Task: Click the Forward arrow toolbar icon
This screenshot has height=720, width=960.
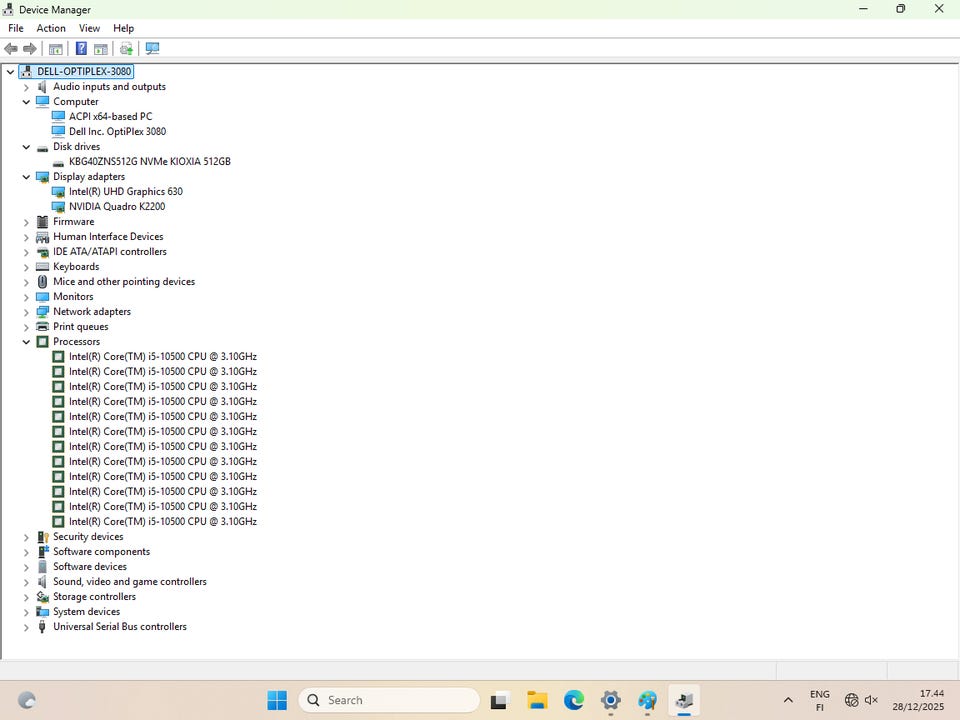Action: click(29, 48)
